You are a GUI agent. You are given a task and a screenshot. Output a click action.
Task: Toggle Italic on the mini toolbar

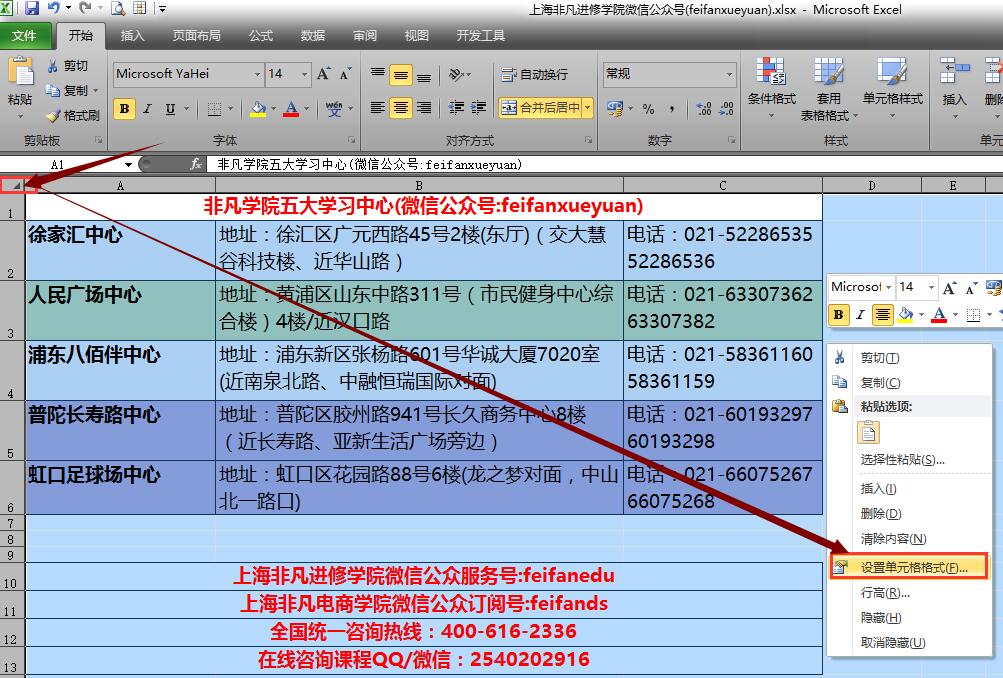point(860,315)
